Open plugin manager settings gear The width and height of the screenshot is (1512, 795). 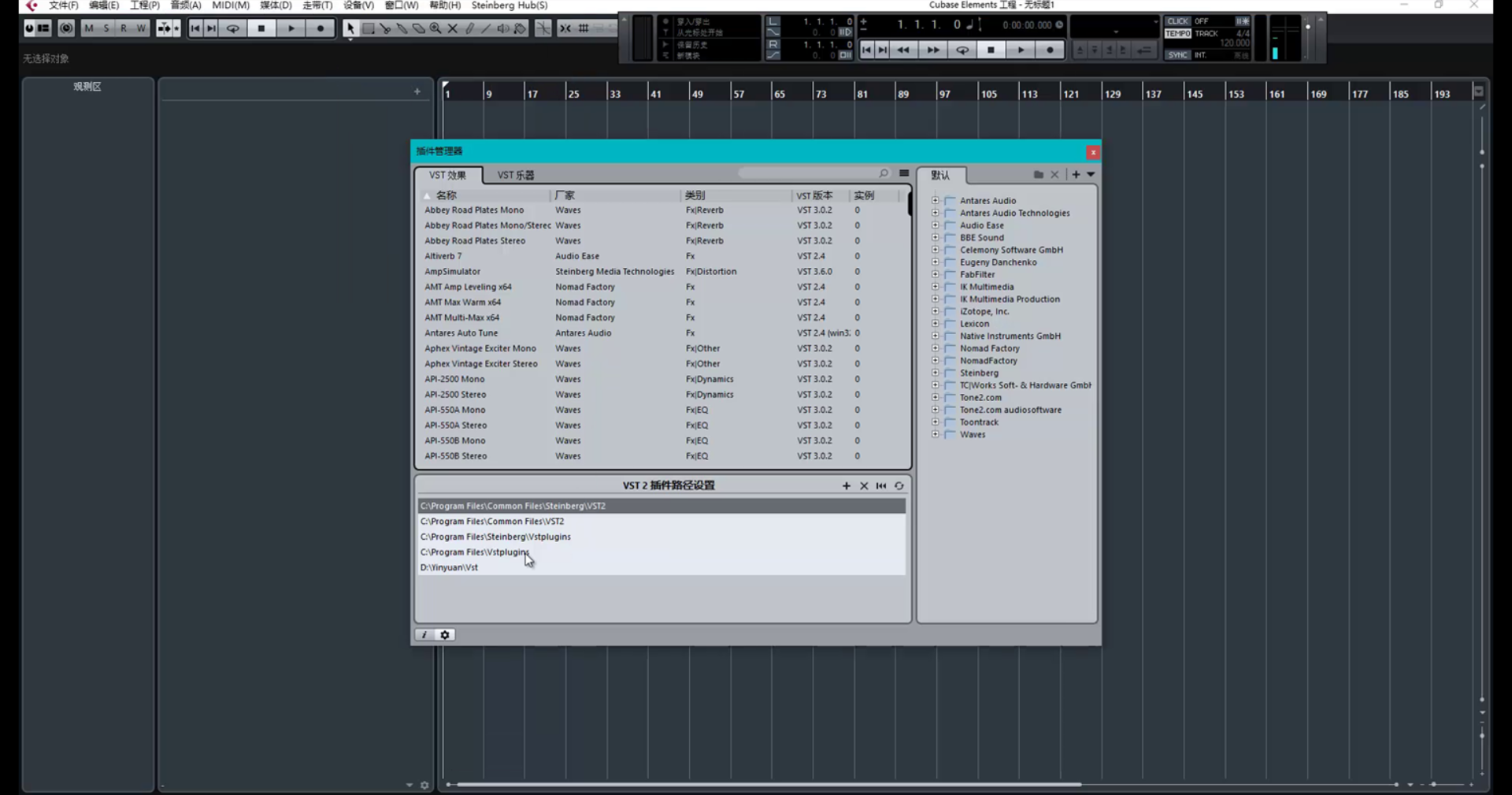click(x=445, y=635)
